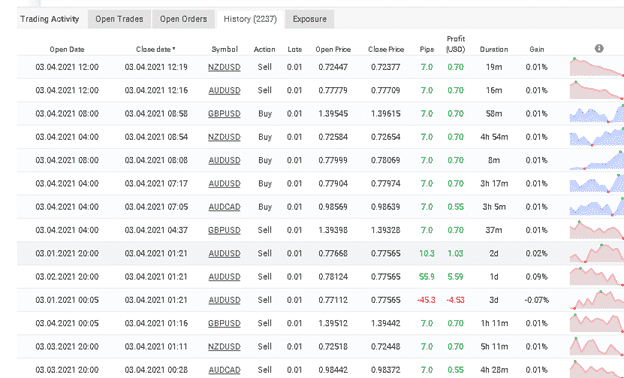Image resolution: width=624 pixels, height=378 pixels.
Task: Open AUDCAD link closed 03.04.2021 00:28
Action: pos(224,370)
